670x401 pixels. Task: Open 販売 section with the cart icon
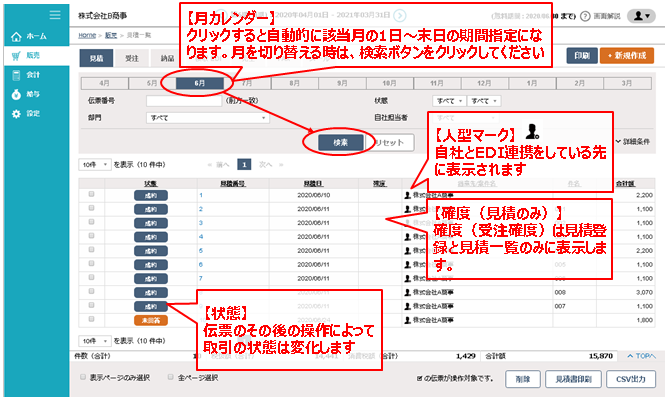(x=16, y=56)
